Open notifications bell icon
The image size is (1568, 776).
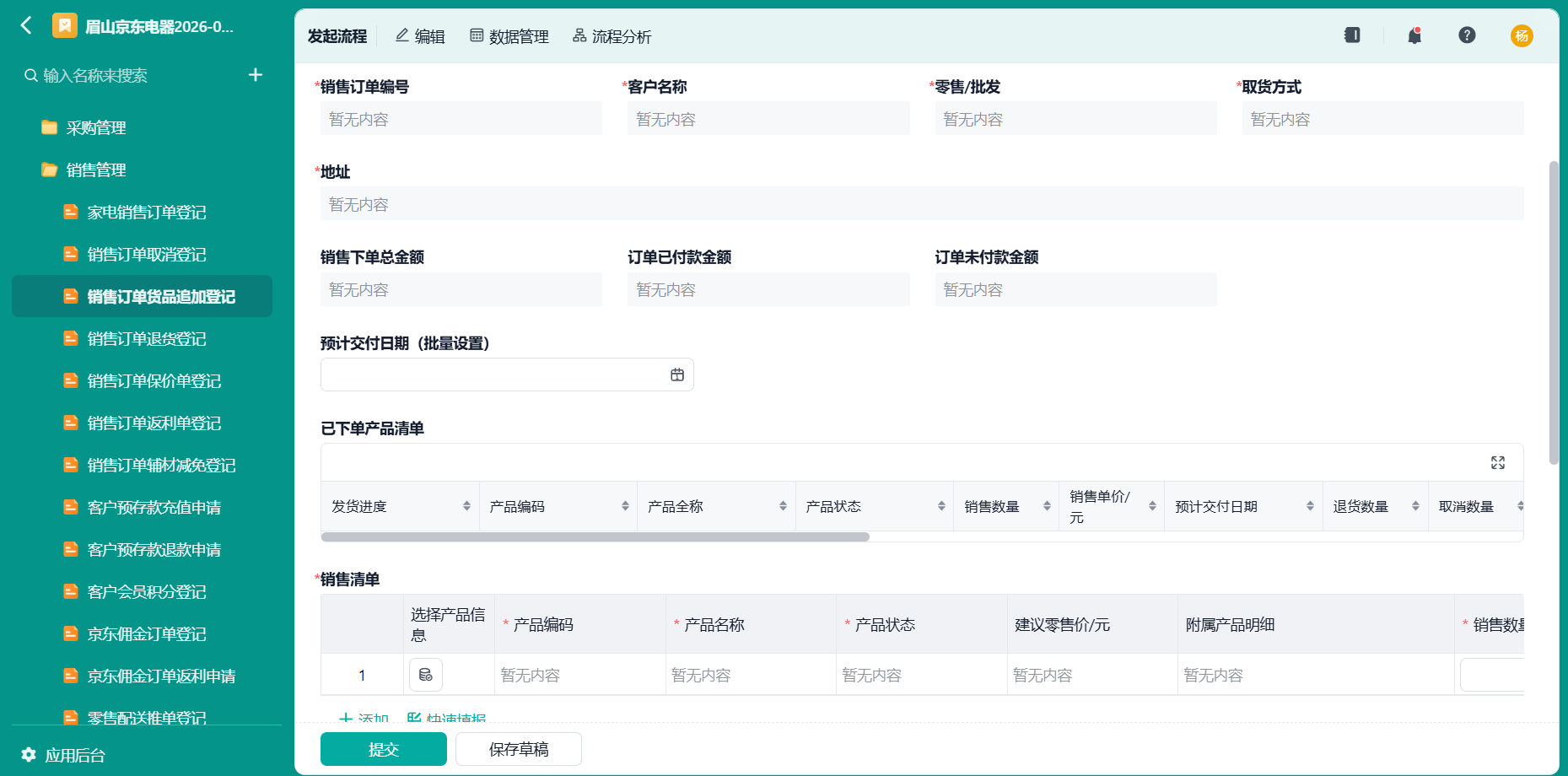point(1414,35)
